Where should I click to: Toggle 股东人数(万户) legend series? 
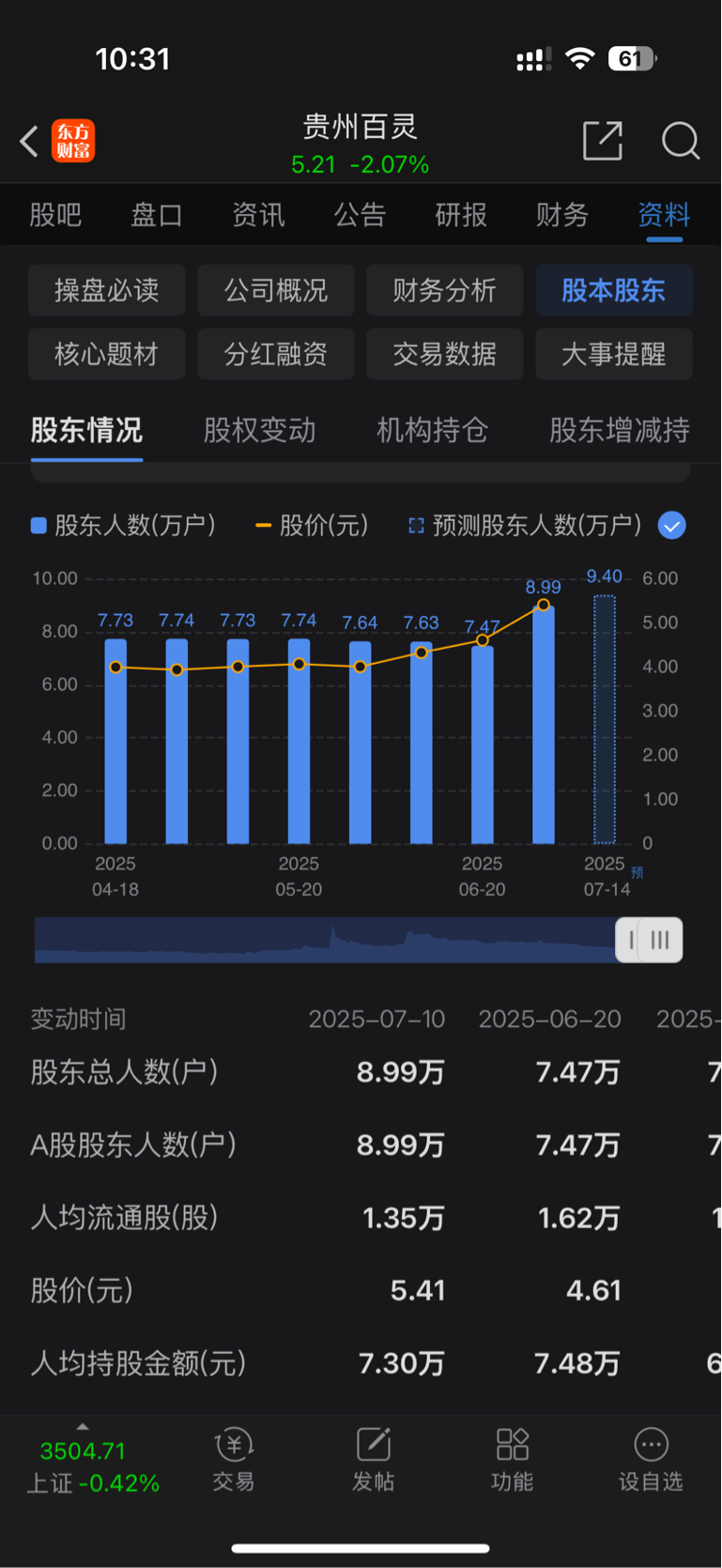click(123, 526)
